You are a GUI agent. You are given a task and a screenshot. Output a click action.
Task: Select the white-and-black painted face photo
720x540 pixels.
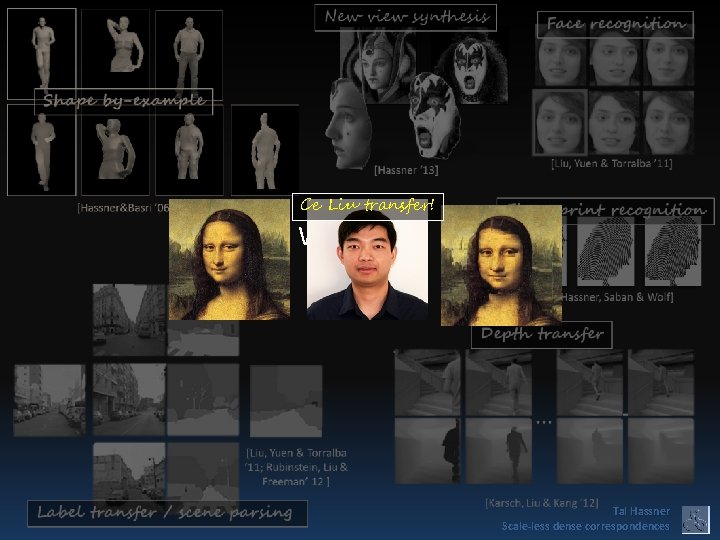point(472,68)
